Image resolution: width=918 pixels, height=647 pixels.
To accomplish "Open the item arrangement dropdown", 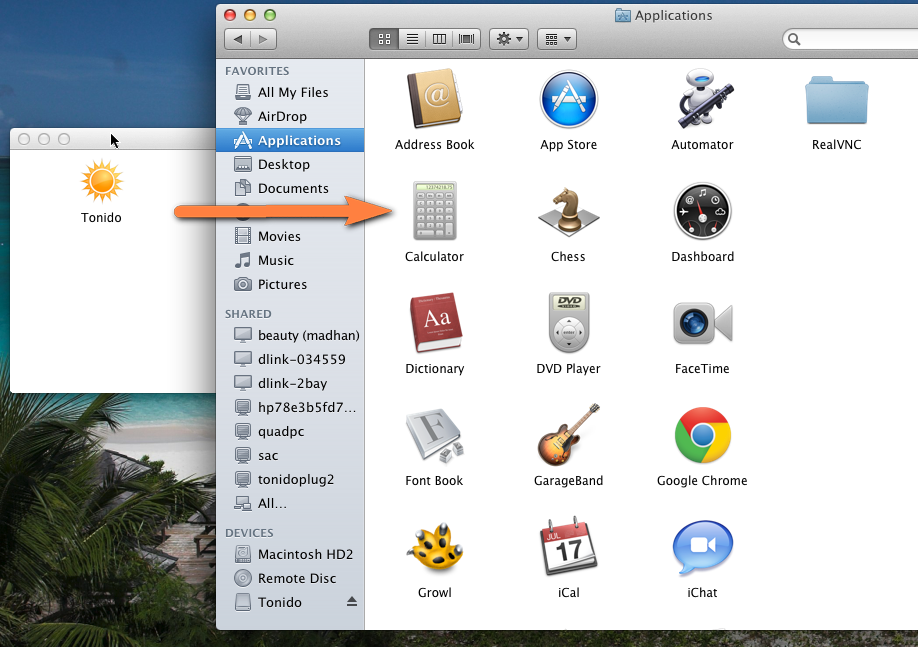I will click(x=557, y=39).
